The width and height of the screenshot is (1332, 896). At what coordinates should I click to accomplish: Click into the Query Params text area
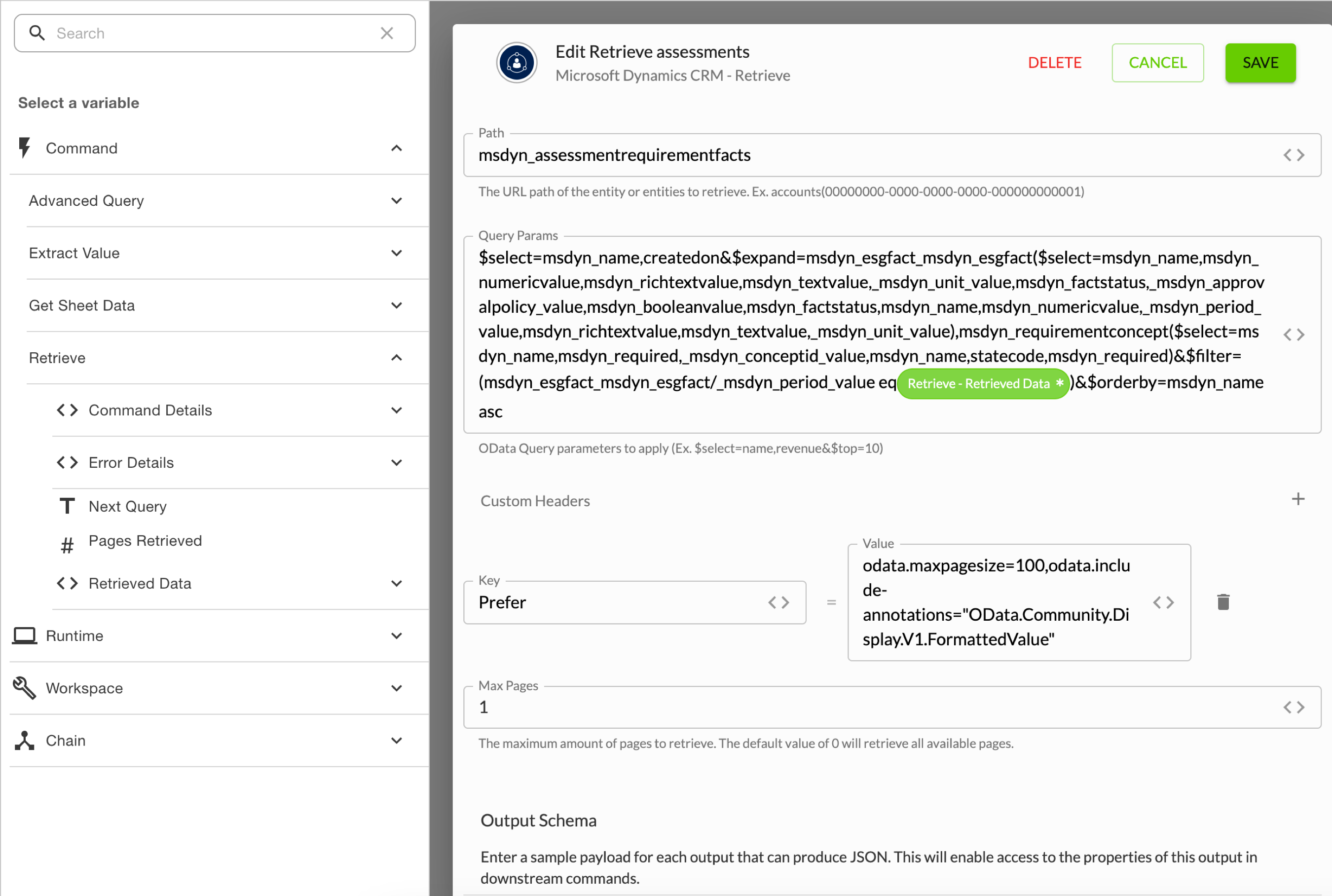892,335
